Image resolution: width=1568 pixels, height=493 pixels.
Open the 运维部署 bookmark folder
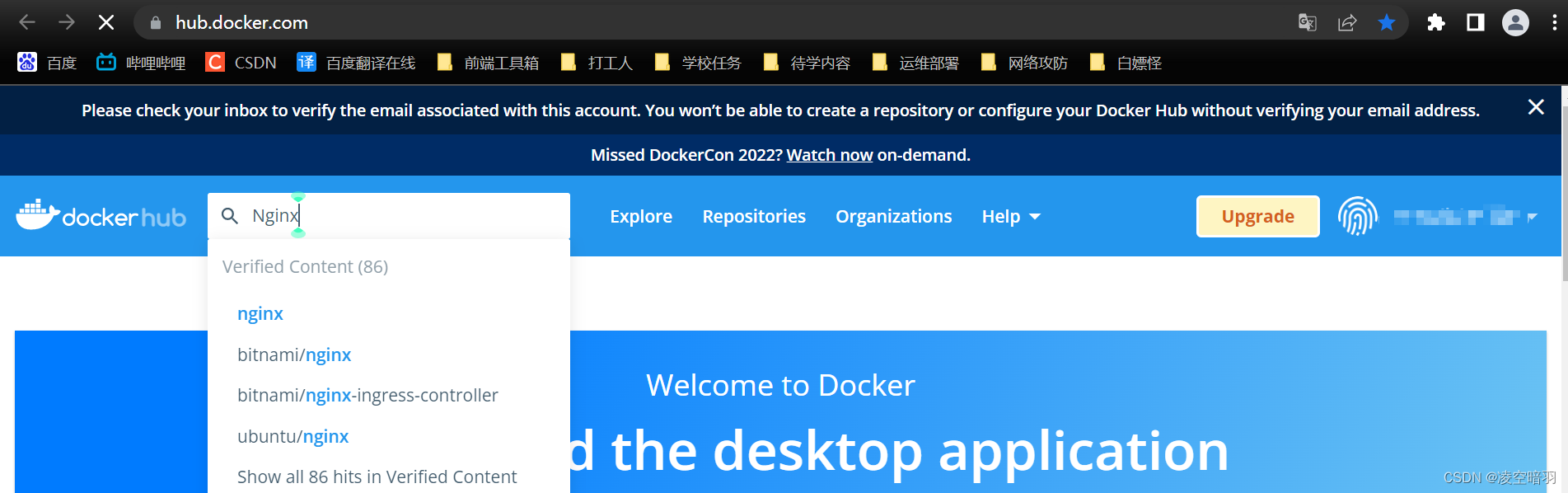point(915,63)
